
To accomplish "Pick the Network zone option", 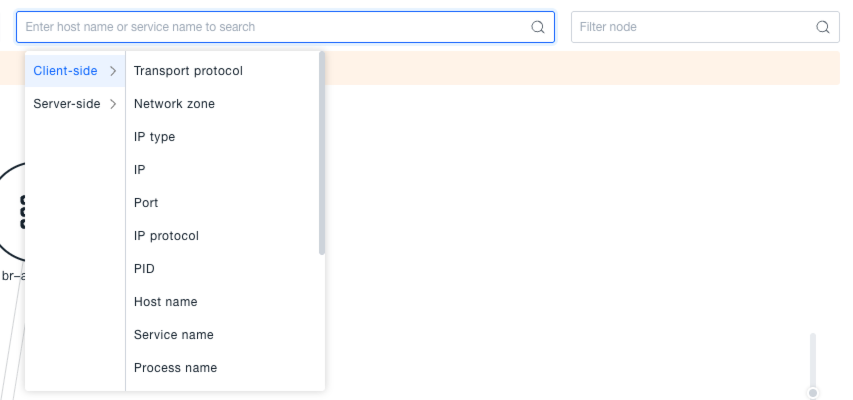I will coord(174,104).
